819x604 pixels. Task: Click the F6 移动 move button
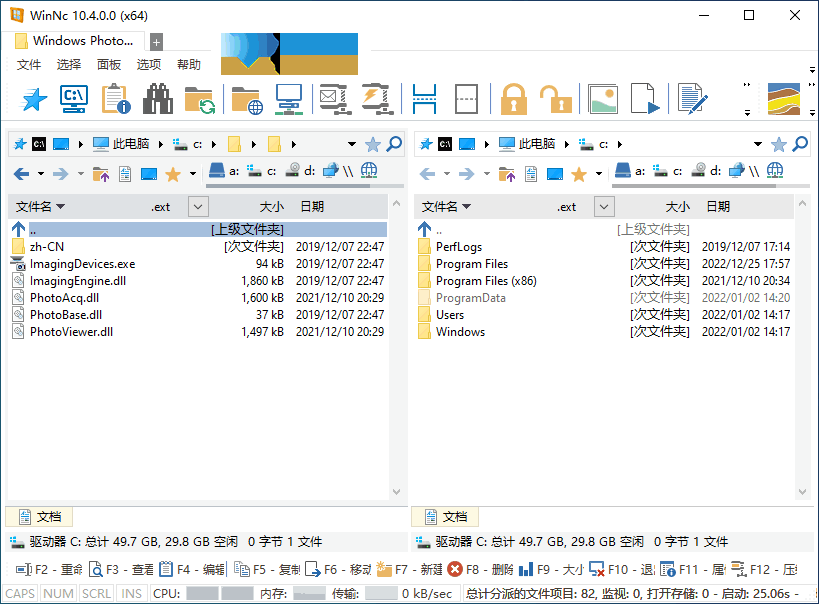point(338,570)
